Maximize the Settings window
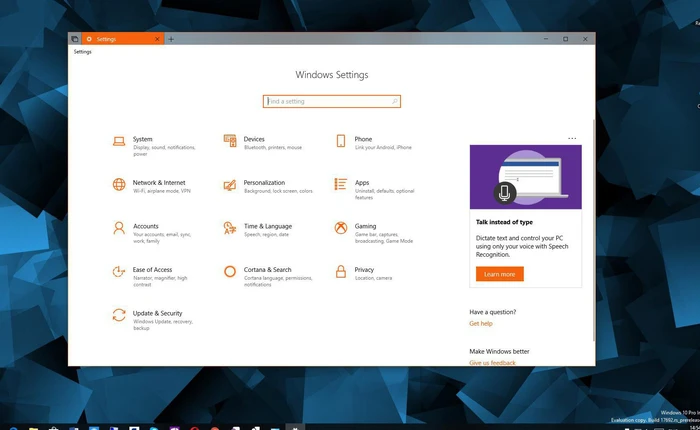Screen dimensions: 700x430 (x=565, y=39)
